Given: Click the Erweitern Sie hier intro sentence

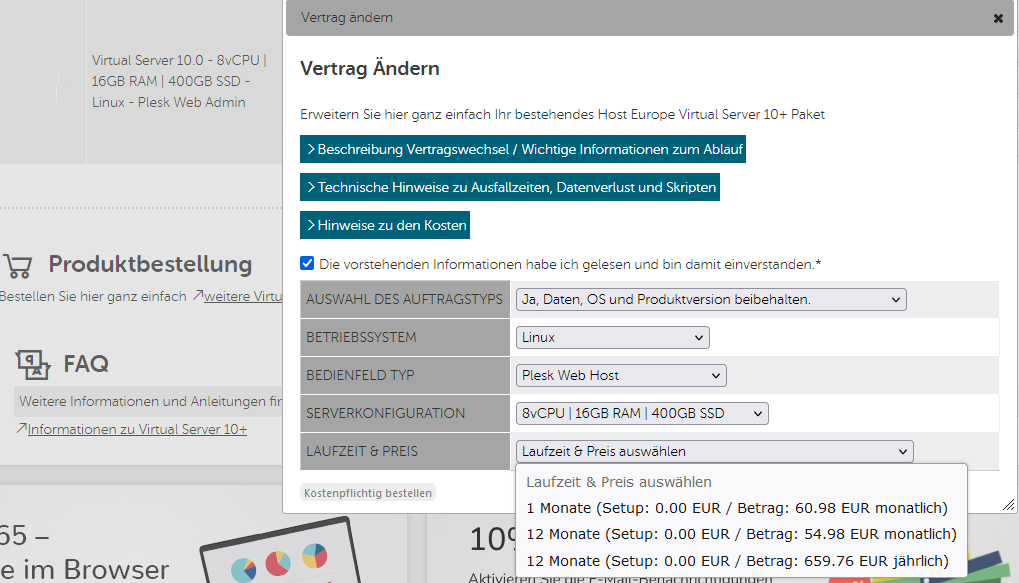Looking at the screenshot, I should coord(562,114).
